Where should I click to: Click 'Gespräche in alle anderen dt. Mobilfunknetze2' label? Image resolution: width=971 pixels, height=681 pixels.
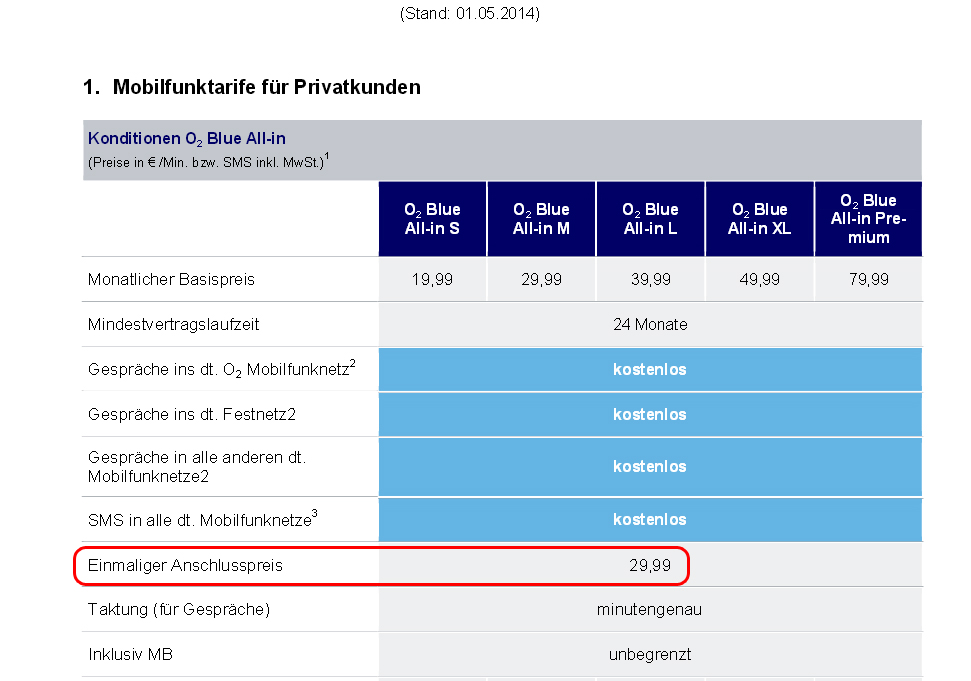(197, 467)
